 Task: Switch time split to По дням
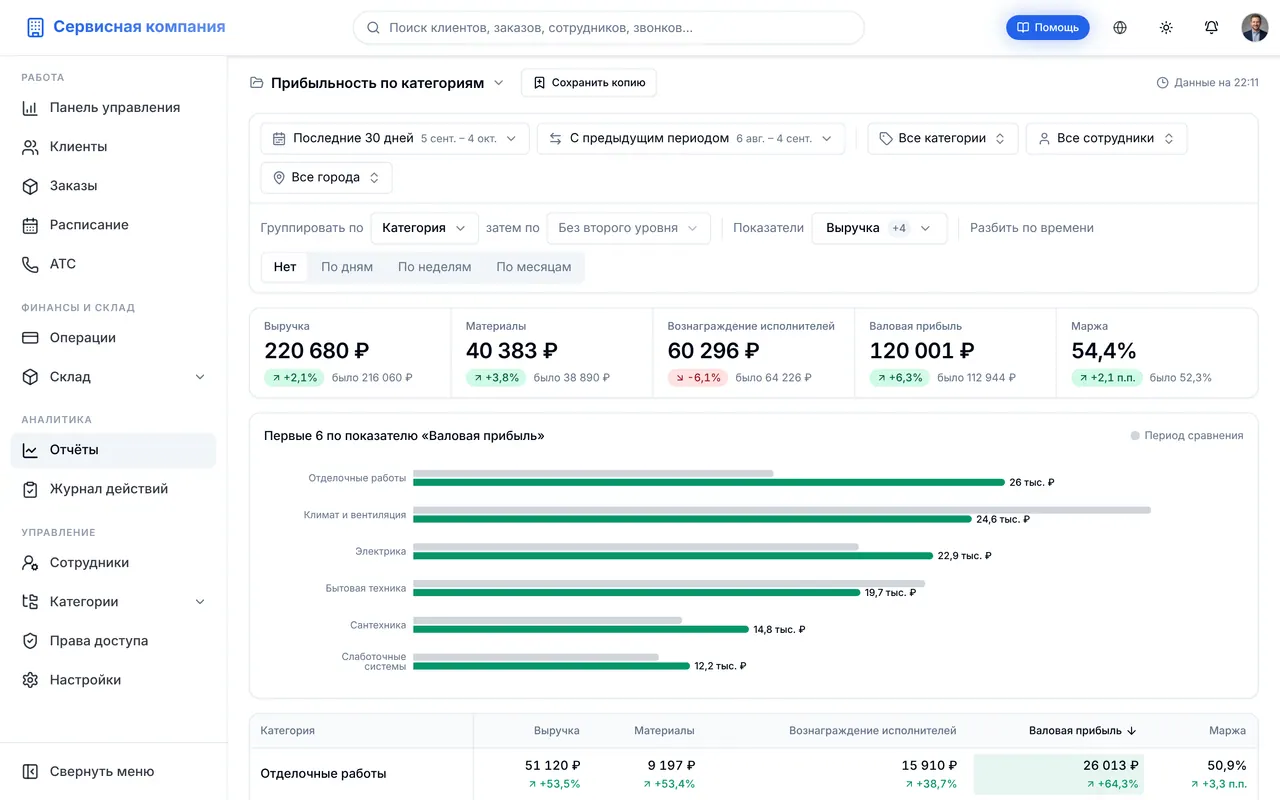point(347,267)
